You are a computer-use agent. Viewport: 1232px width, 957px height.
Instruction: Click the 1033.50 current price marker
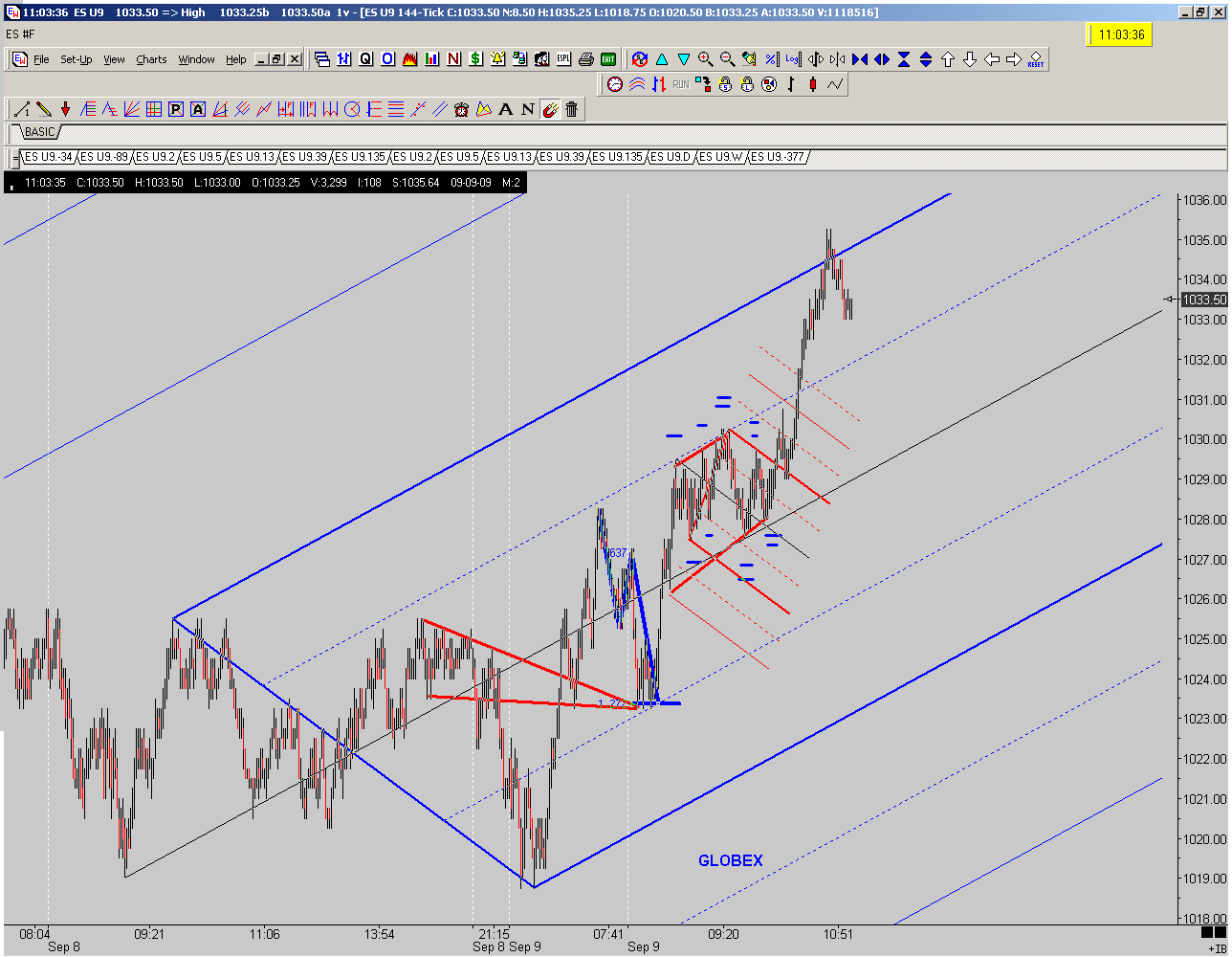(x=1203, y=300)
